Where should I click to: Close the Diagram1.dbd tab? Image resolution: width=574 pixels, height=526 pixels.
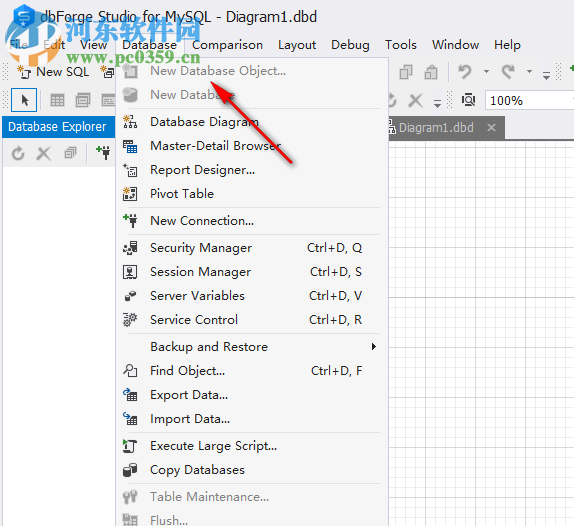click(x=491, y=127)
